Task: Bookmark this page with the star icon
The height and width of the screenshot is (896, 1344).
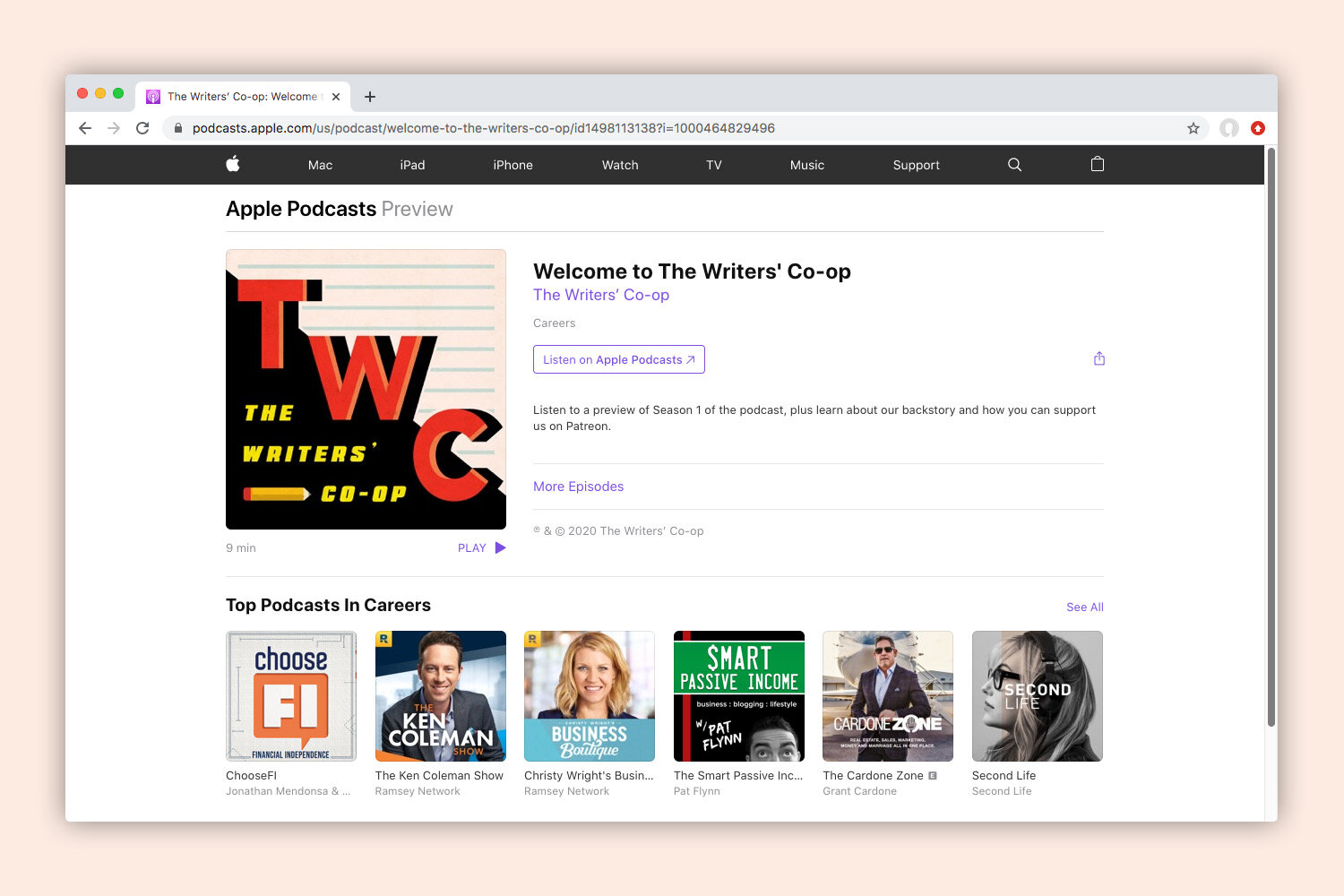Action: 1193,128
